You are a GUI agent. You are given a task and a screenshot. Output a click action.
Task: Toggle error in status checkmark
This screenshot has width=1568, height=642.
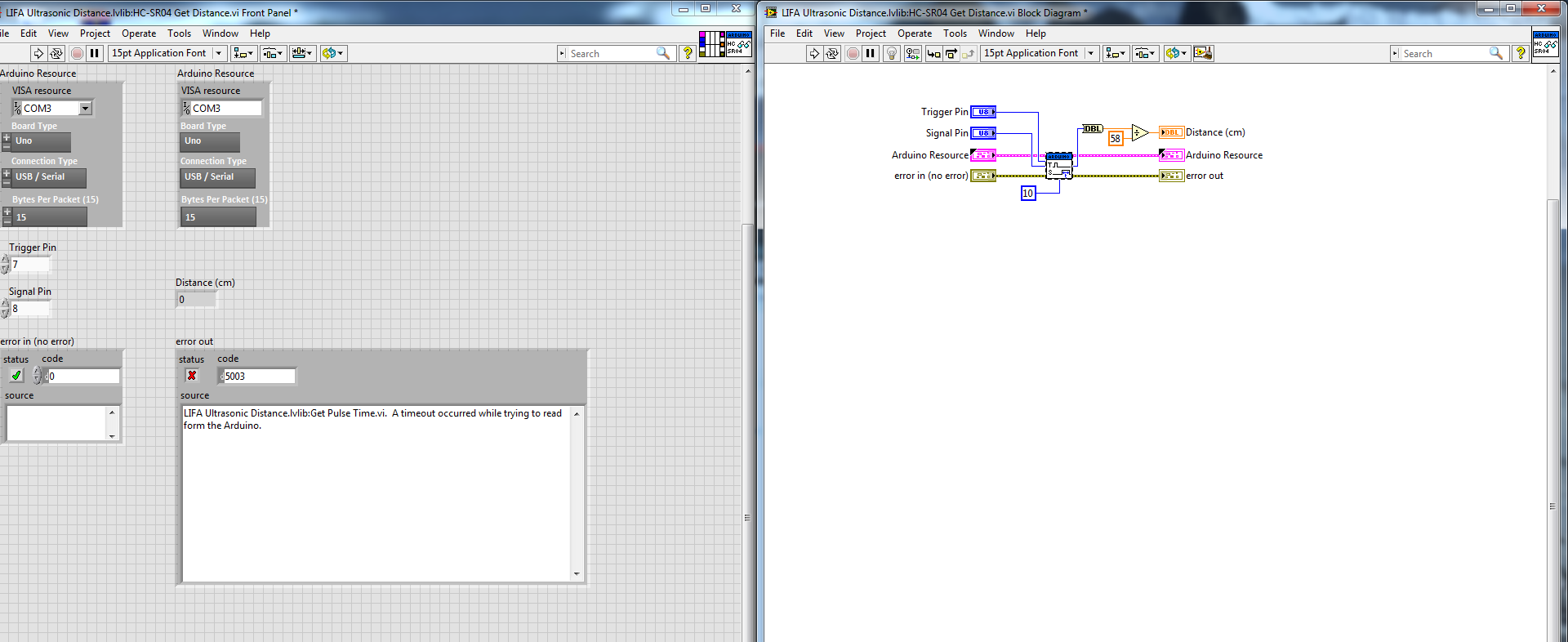click(16, 376)
